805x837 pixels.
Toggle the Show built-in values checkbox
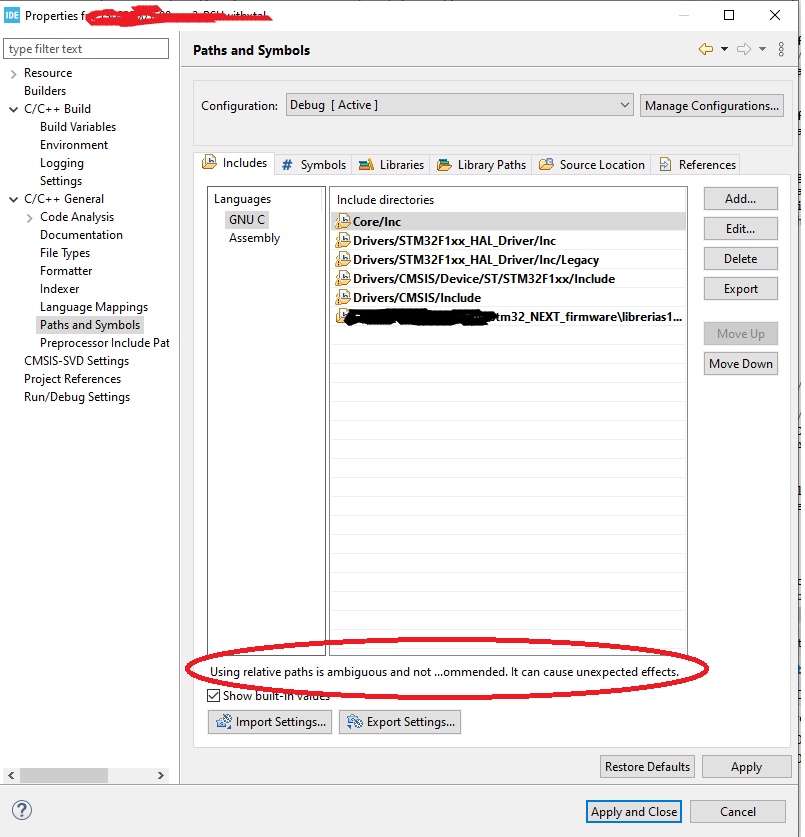coord(214,696)
